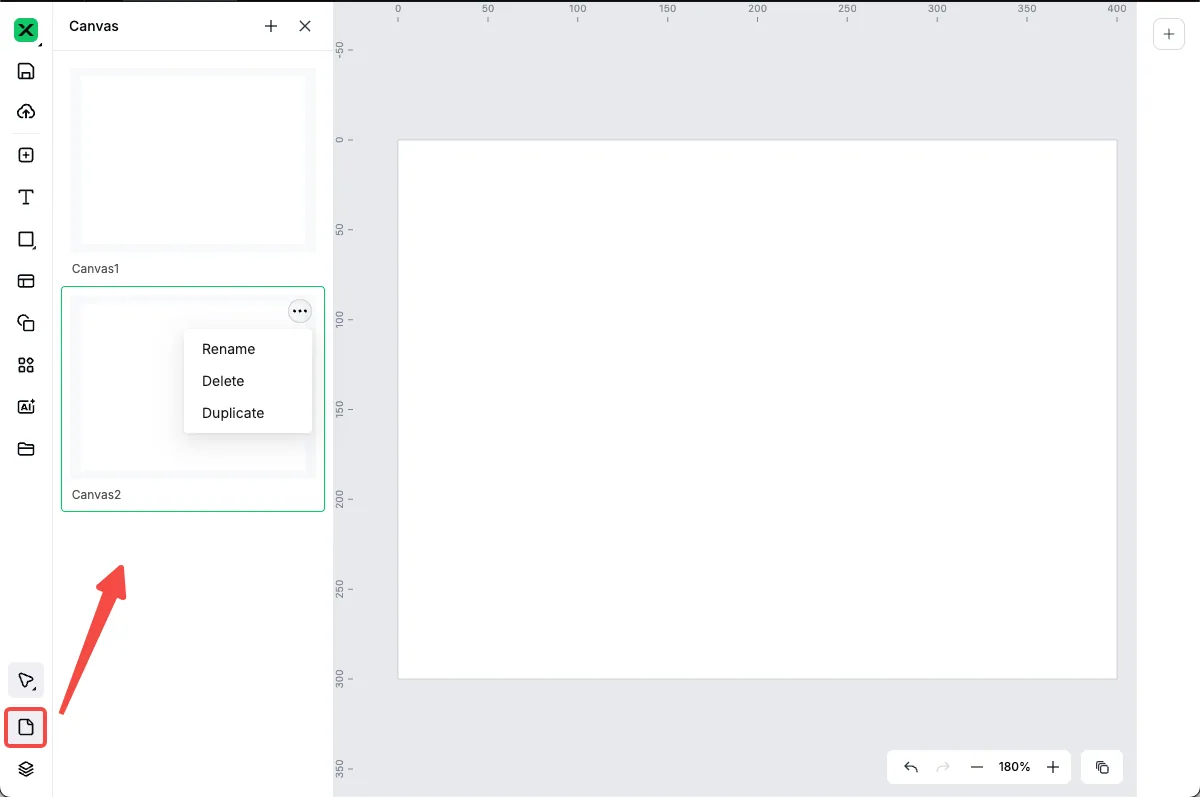Click the undo arrow
The image size is (1200, 797).
tap(911, 767)
